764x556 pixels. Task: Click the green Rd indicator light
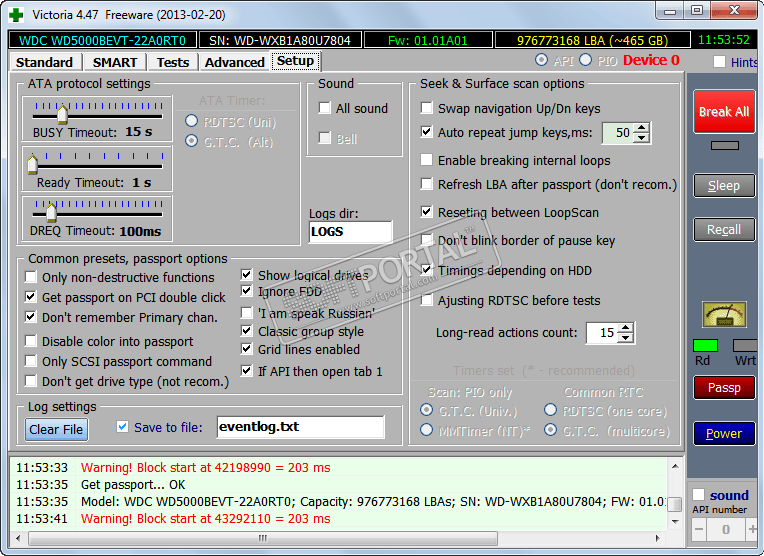[705, 345]
